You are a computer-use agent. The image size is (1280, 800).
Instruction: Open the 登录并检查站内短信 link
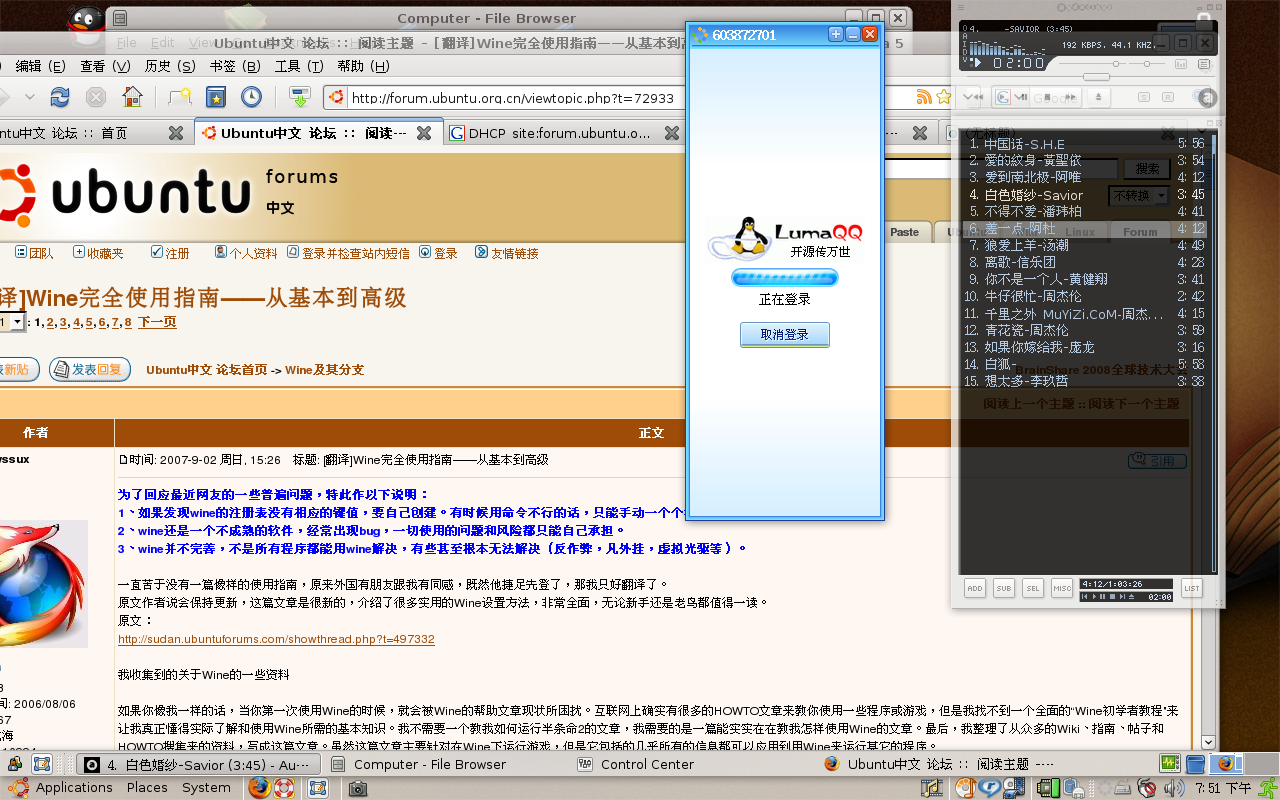tap(348, 253)
